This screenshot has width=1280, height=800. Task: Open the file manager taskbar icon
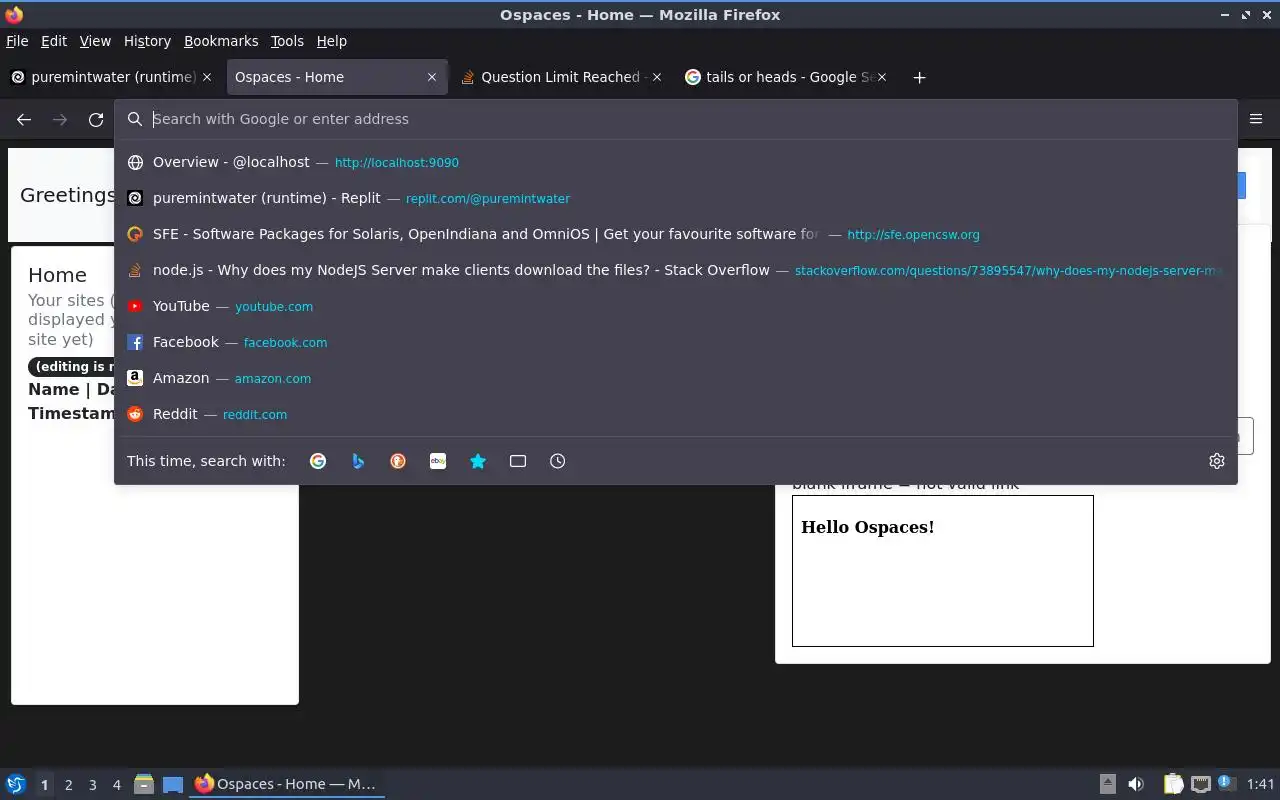(x=144, y=784)
